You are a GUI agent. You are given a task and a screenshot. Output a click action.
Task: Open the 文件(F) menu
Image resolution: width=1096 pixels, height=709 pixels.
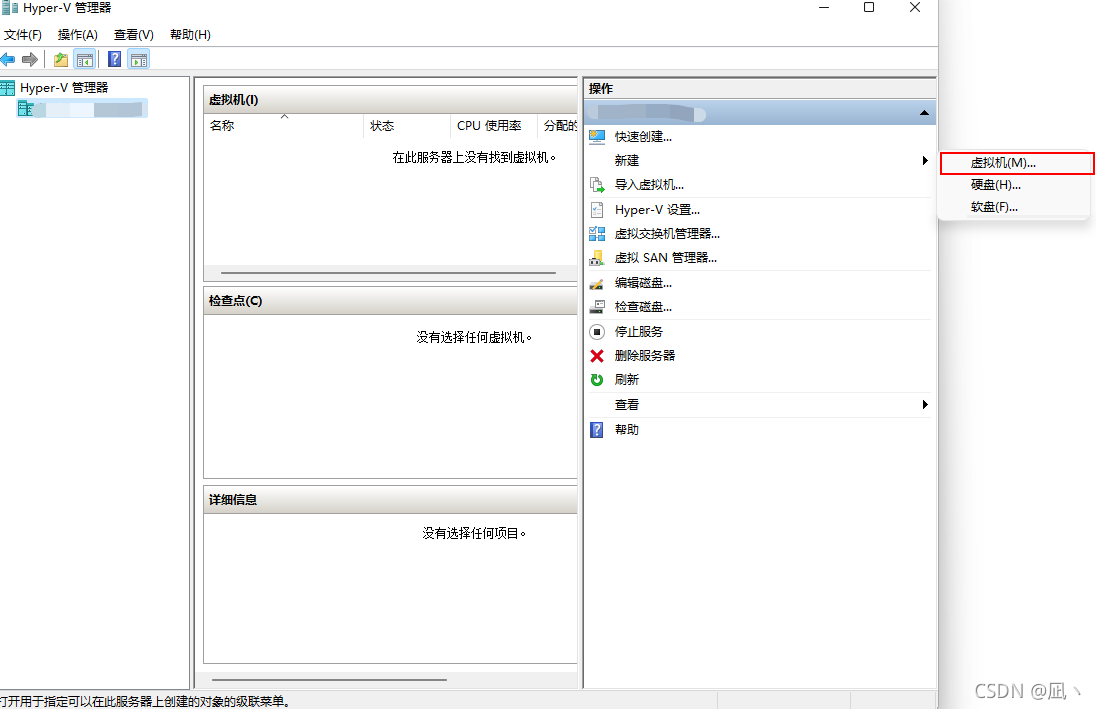coord(22,35)
